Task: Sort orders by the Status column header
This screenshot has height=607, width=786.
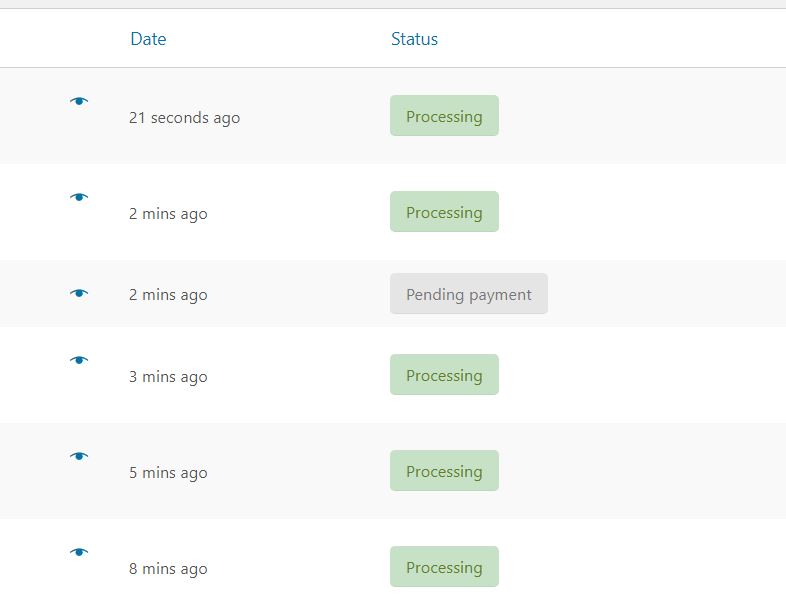Action: [414, 39]
